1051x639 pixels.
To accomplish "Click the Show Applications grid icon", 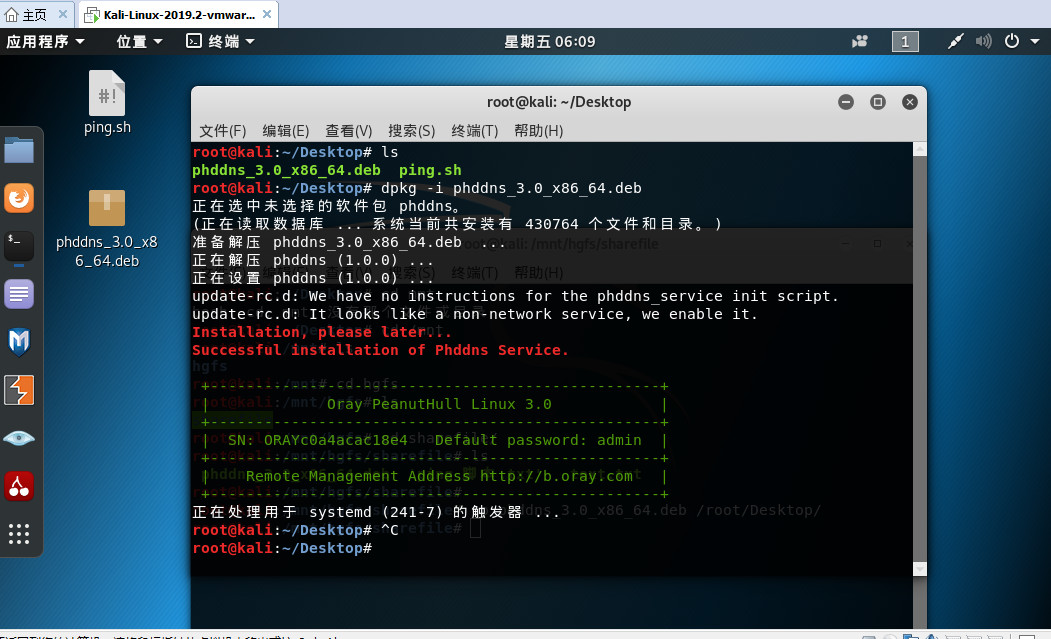I will click(19, 535).
